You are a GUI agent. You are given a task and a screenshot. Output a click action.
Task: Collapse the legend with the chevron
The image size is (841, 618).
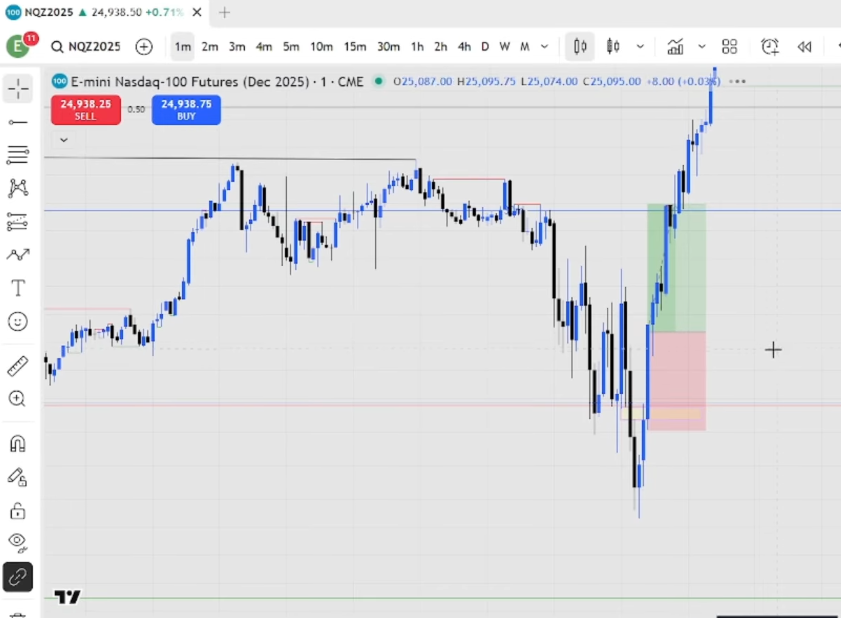click(x=64, y=140)
